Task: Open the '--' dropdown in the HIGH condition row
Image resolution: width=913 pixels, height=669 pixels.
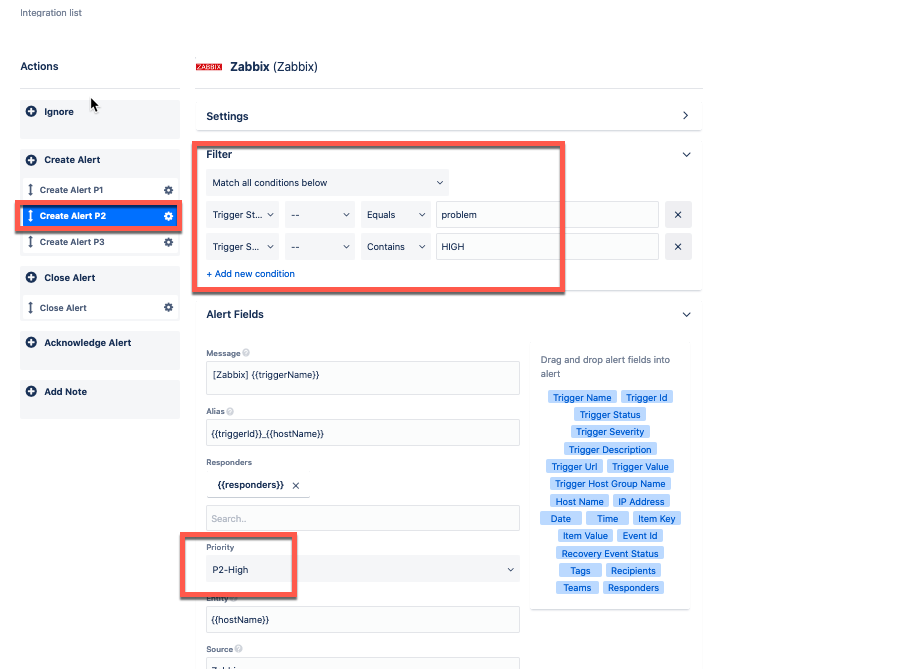Action: pyautogui.click(x=320, y=247)
